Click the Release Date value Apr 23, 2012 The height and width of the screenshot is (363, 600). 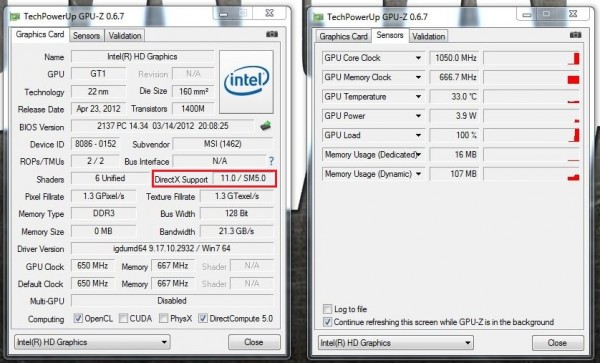[98, 109]
